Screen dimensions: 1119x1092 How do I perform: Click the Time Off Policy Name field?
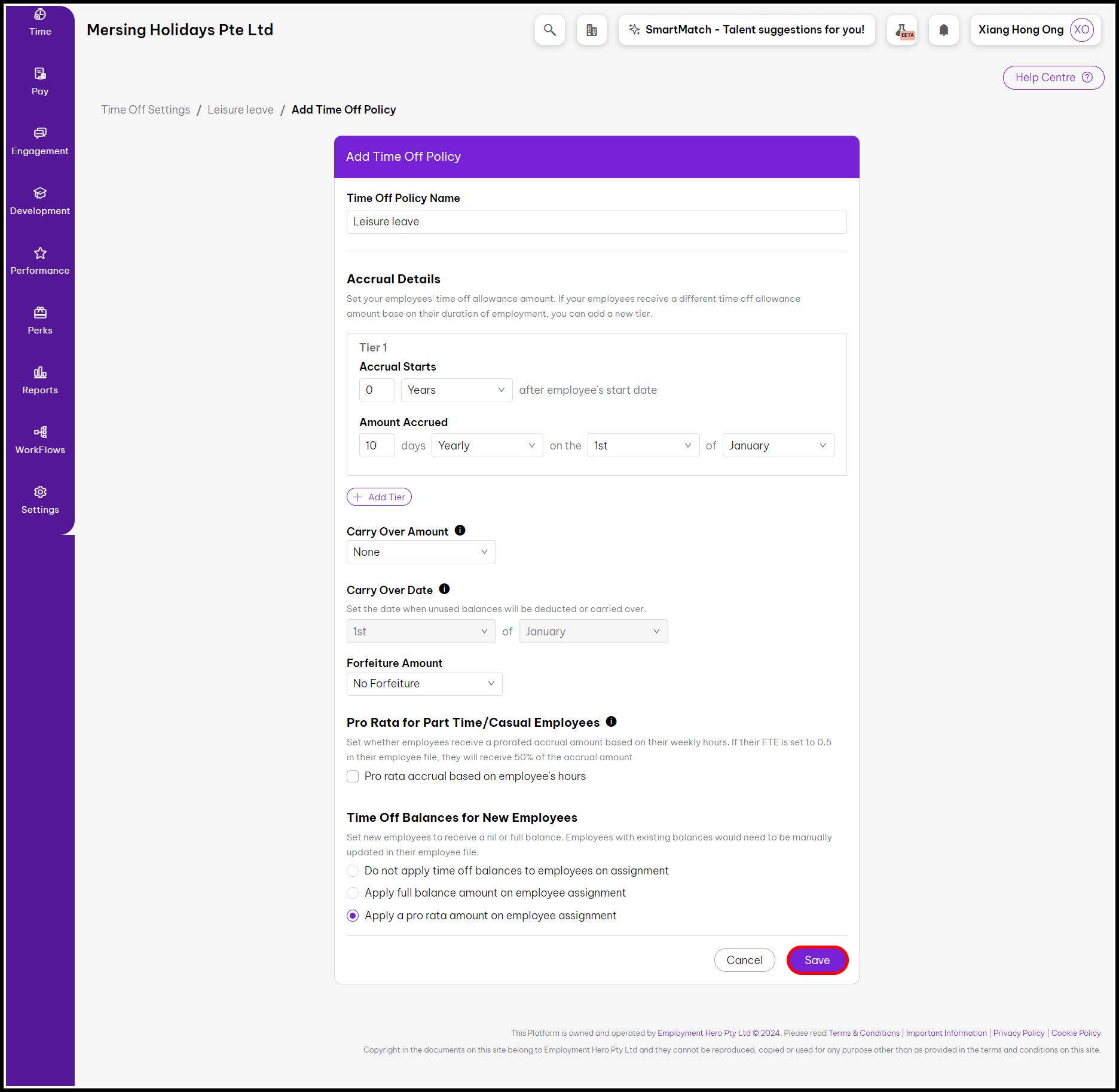coord(596,222)
